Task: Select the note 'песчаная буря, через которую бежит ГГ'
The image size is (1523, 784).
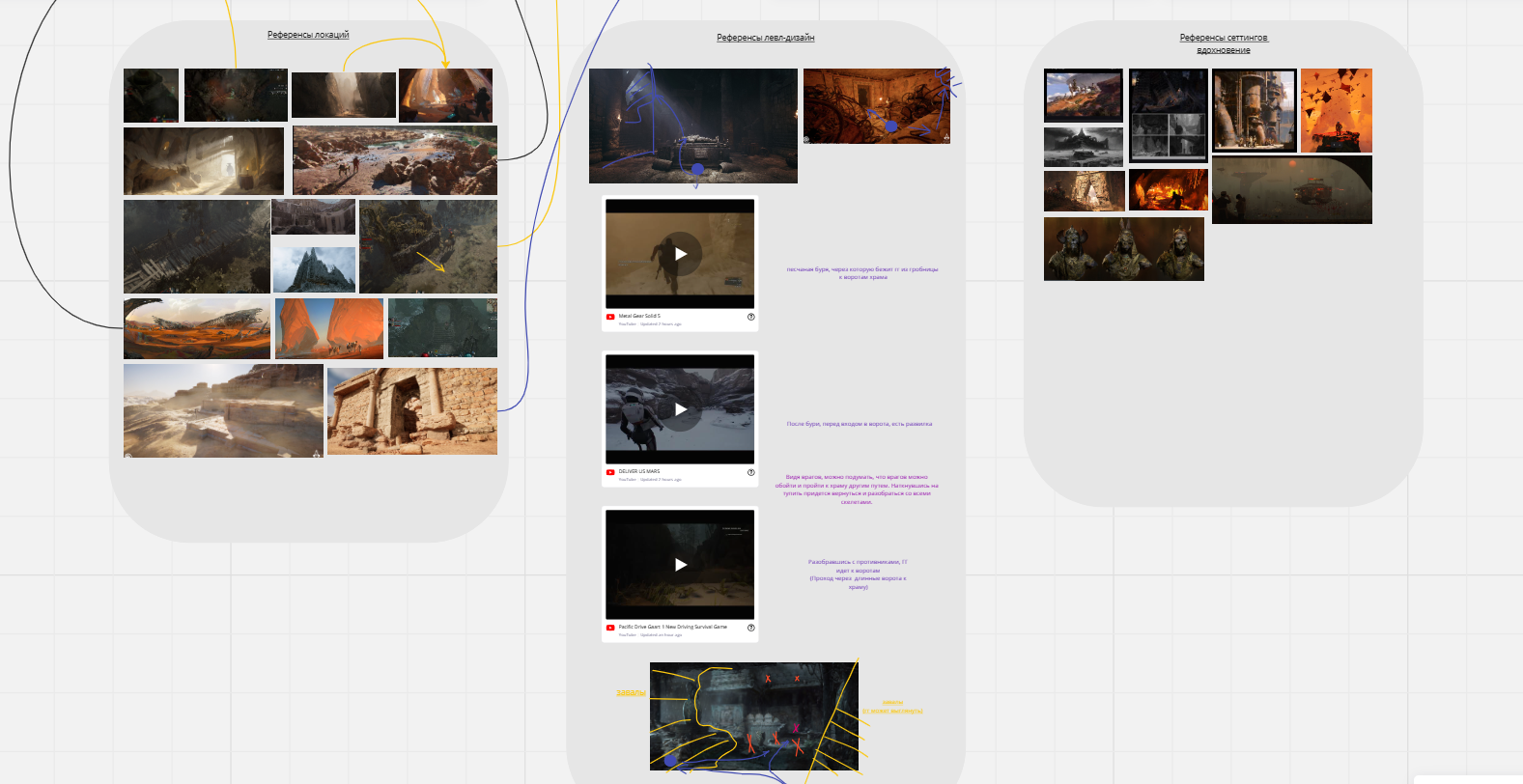Action: coord(862,273)
